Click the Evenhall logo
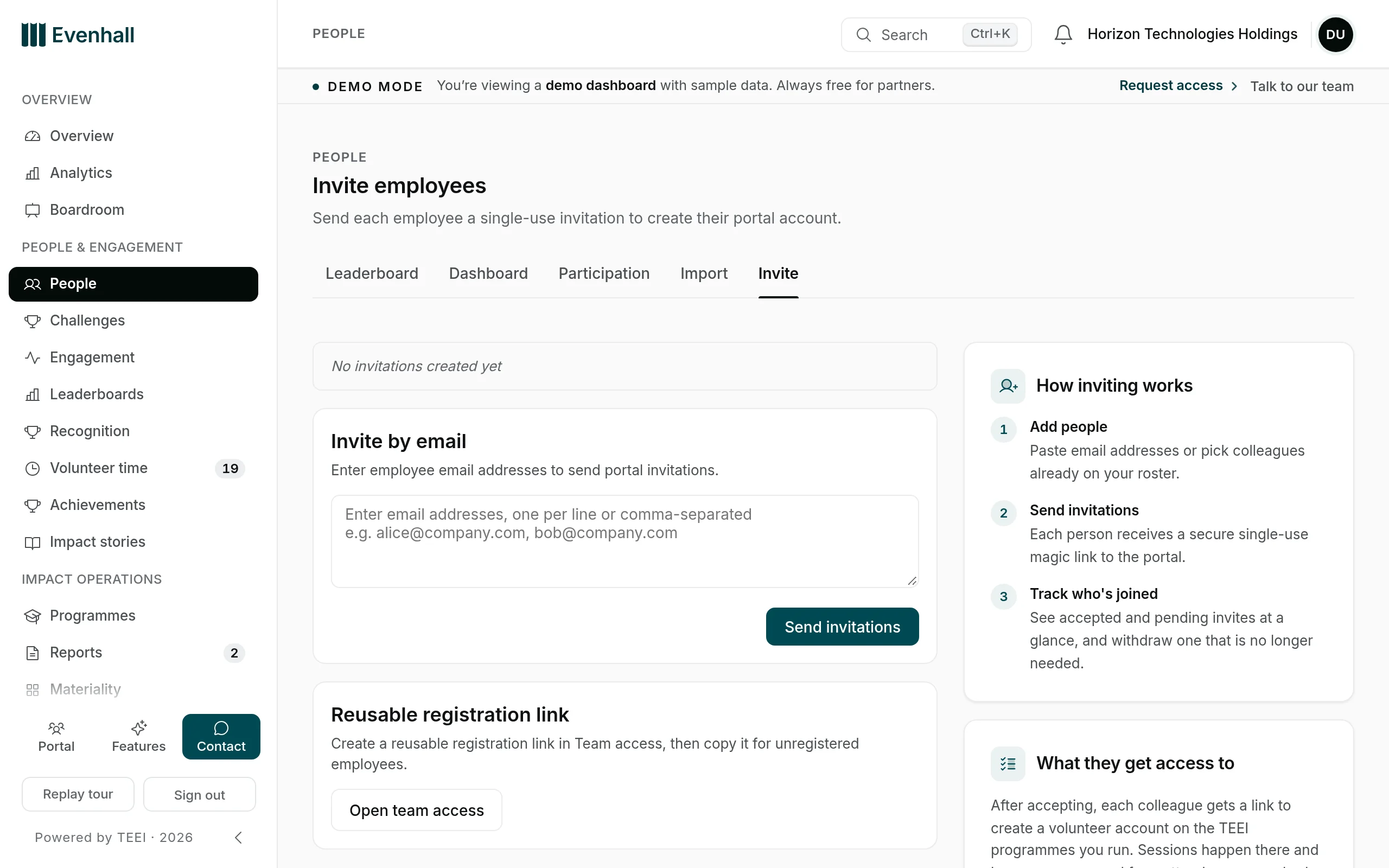The height and width of the screenshot is (868, 1389). click(78, 34)
